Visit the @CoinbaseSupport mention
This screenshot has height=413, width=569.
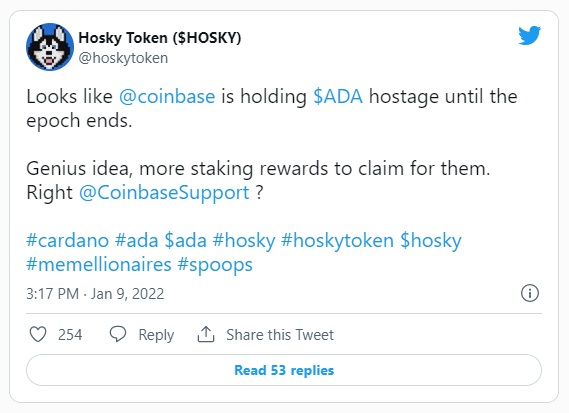coord(164,192)
